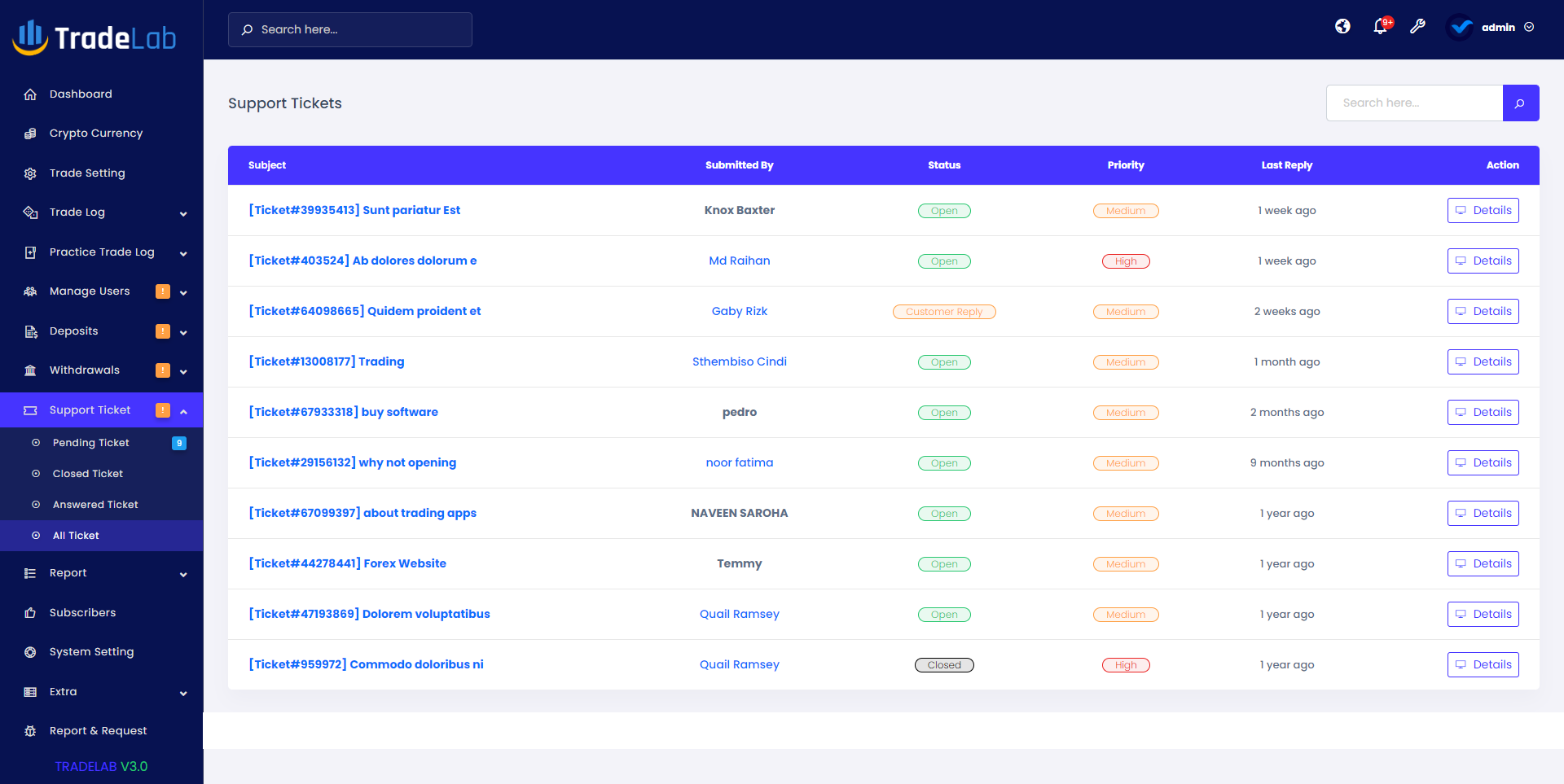Image resolution: width=1564 pixels, height=784 pixels.
Task: Click the magnifier icon in the ticket search bar
Action: point(1520,103)
